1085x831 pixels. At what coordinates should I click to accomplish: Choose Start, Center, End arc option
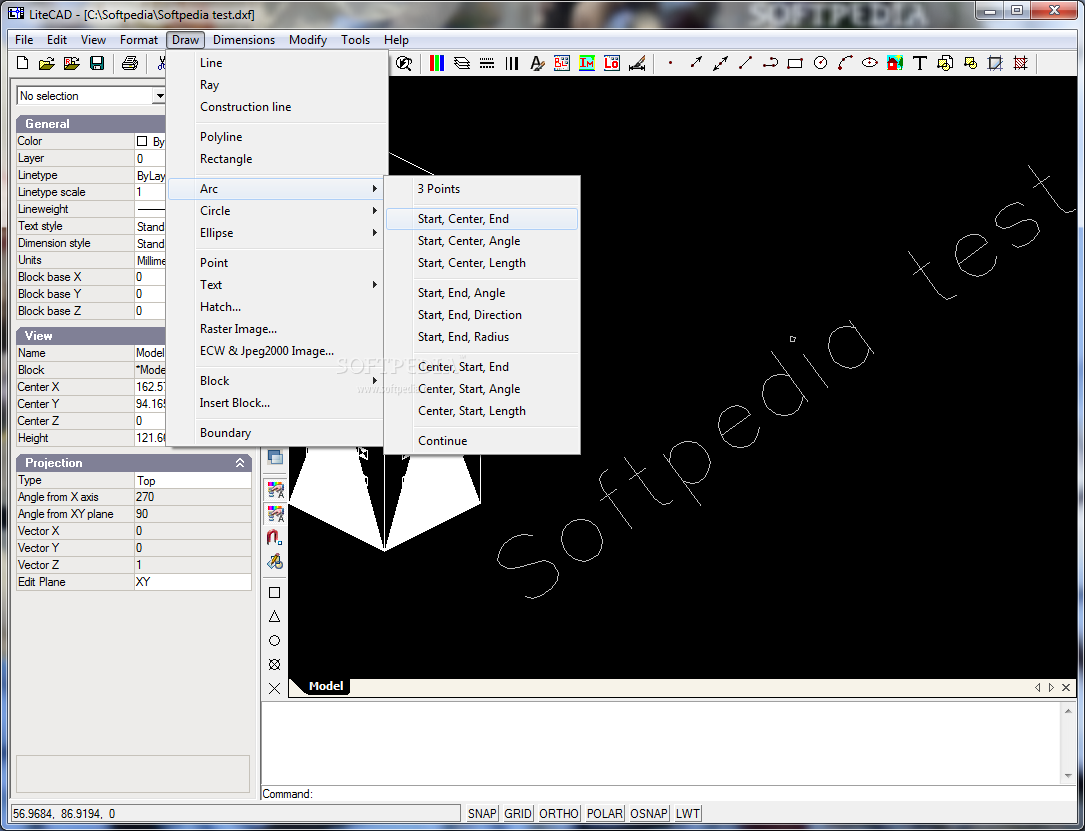(x=482, y=219)
